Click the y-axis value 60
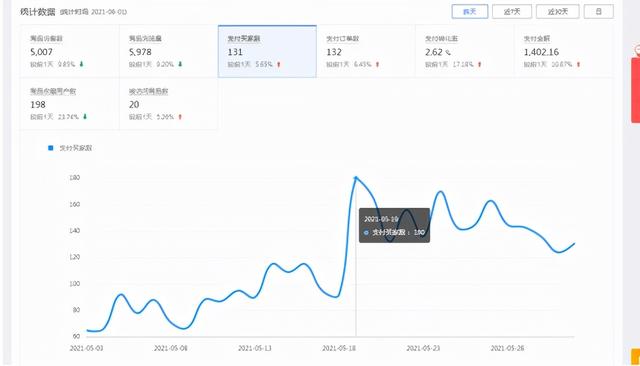The image size is (640, 366). tap(76, 336)
